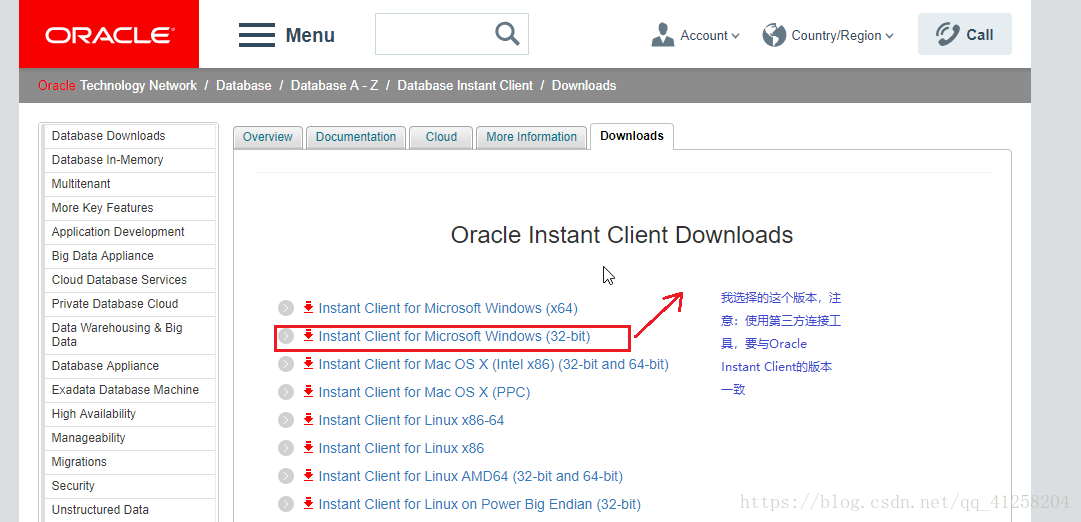Screen dimensions: 1081x522
Task: Click the Database A - Z breadcrumb
Action: click(x=334, y=86)
